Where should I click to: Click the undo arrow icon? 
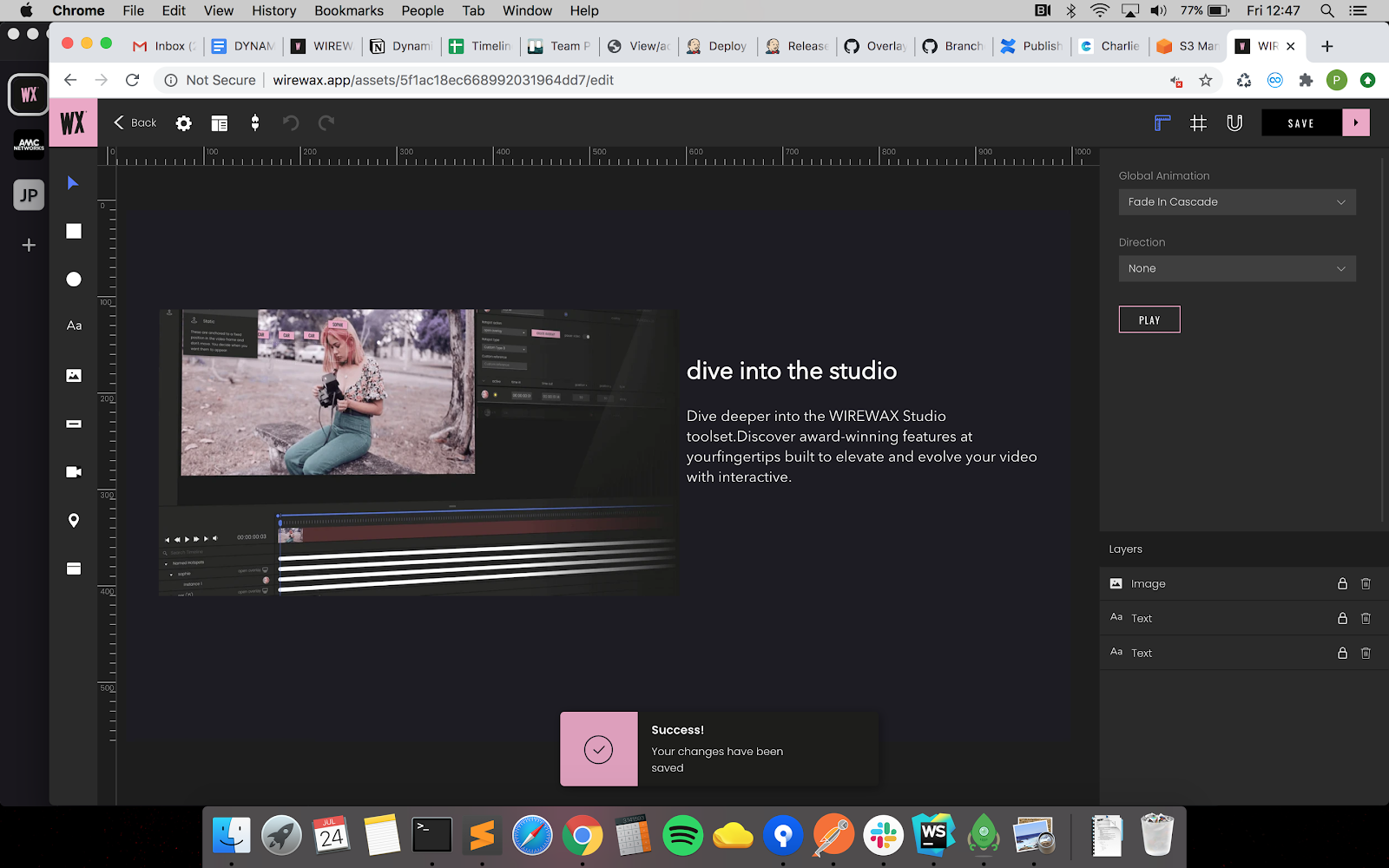tap(291, 123)
